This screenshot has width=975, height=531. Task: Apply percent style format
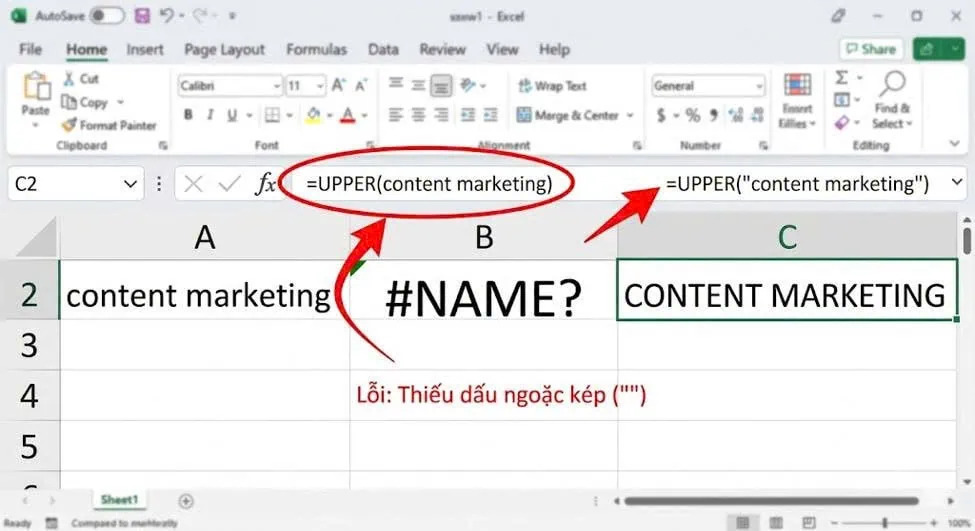693,115
